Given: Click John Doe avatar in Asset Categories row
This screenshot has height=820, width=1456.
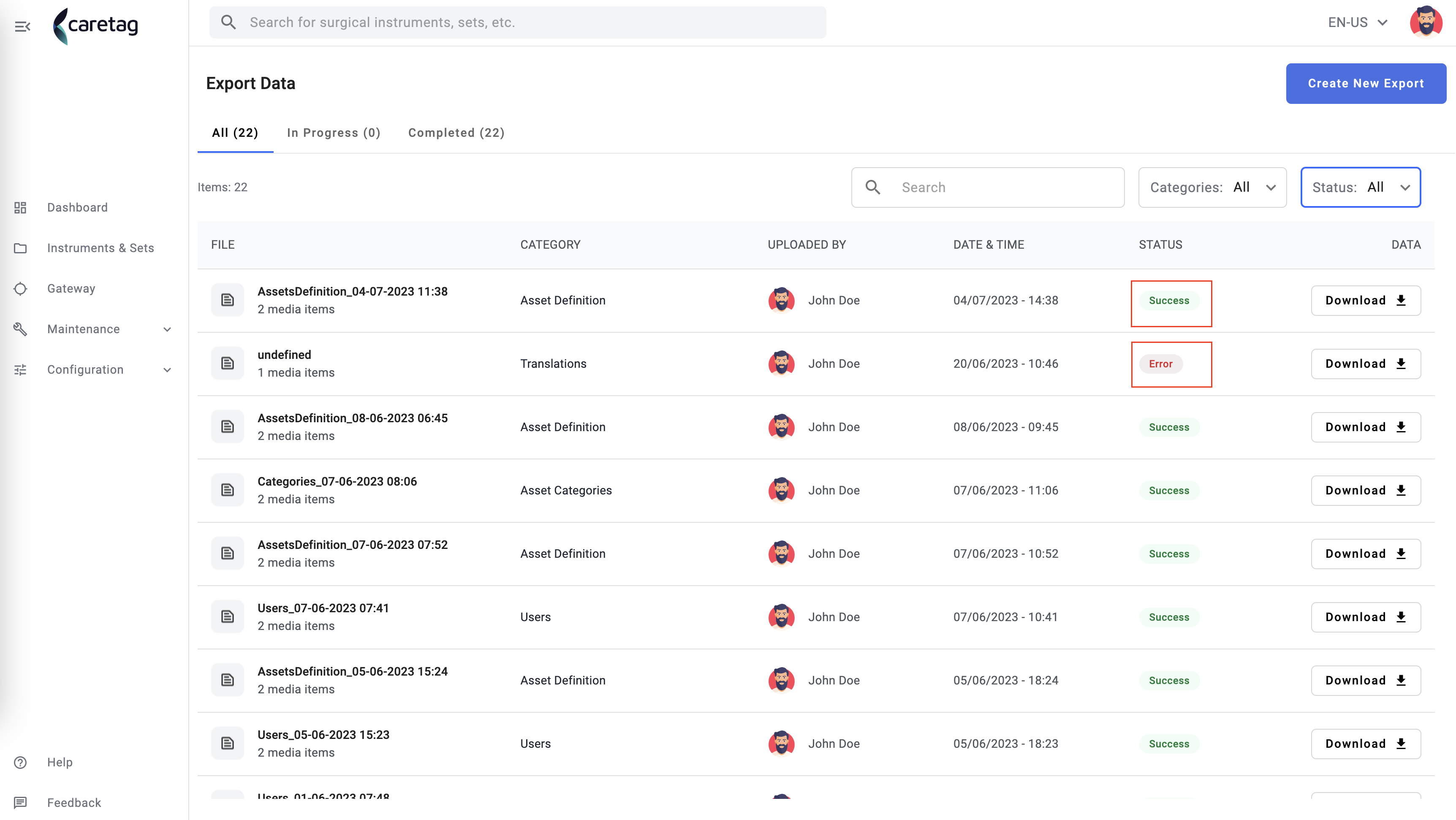Looking at the screenshot, I should [781, 490].
